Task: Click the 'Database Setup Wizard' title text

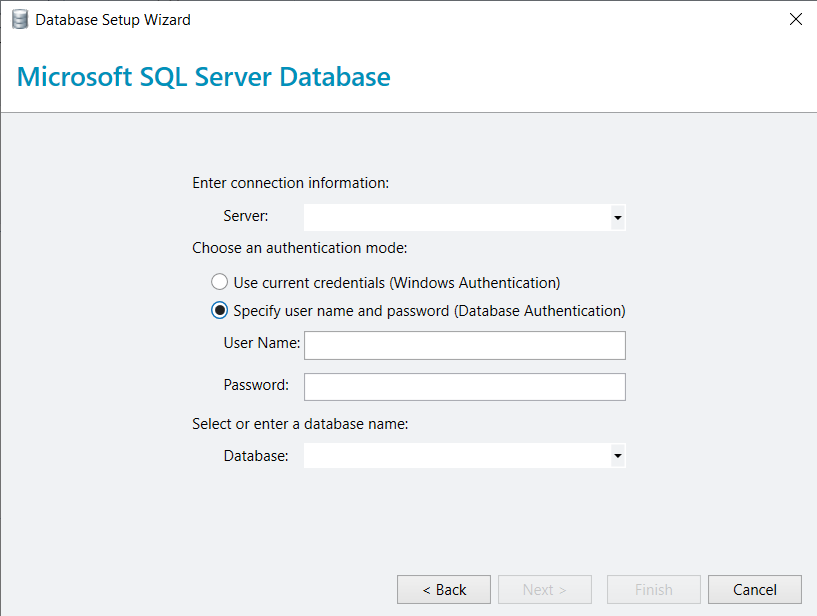Action: point(113,20)
